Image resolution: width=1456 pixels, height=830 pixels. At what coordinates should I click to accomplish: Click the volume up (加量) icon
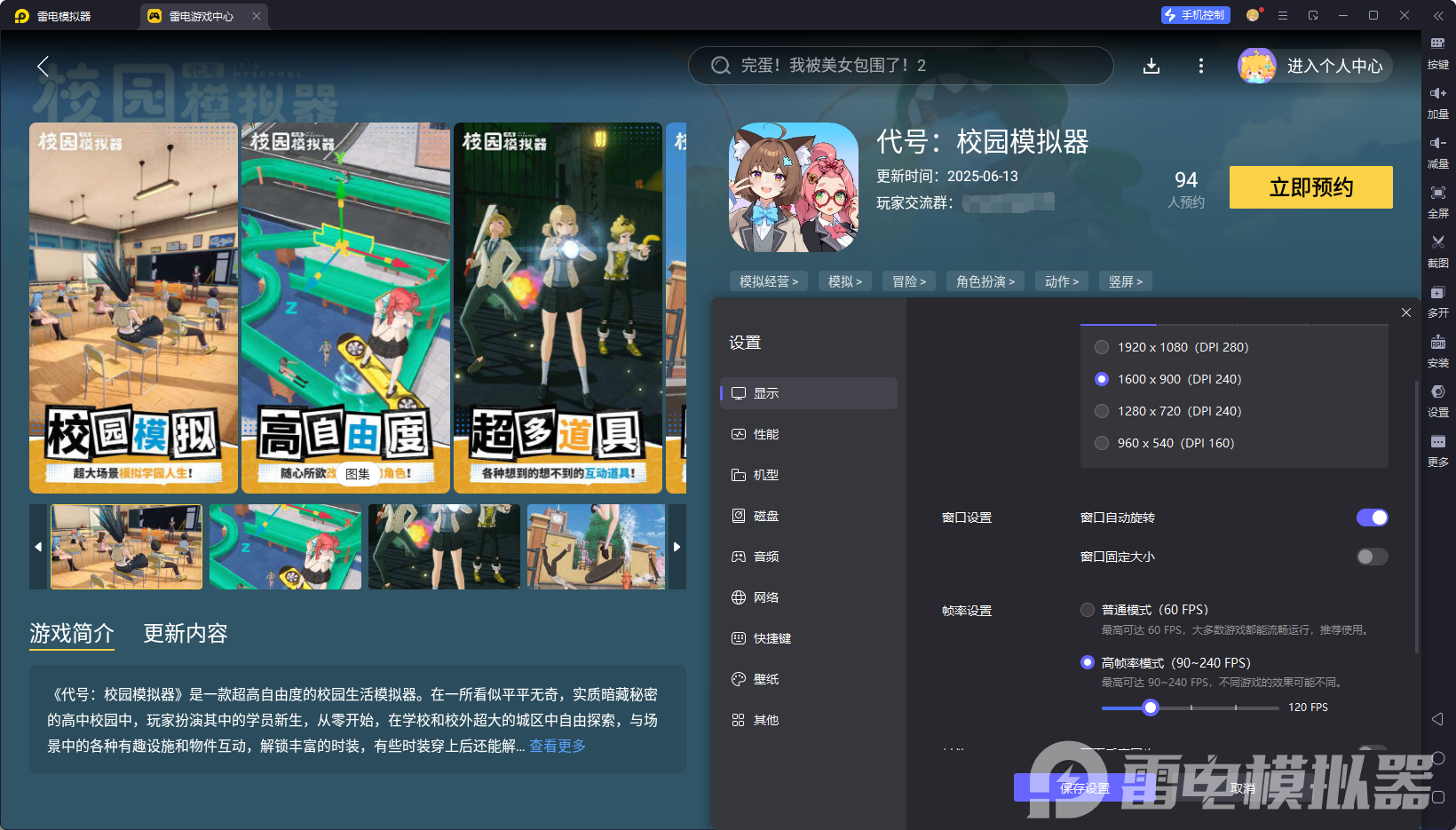[x=1438, y=100]
